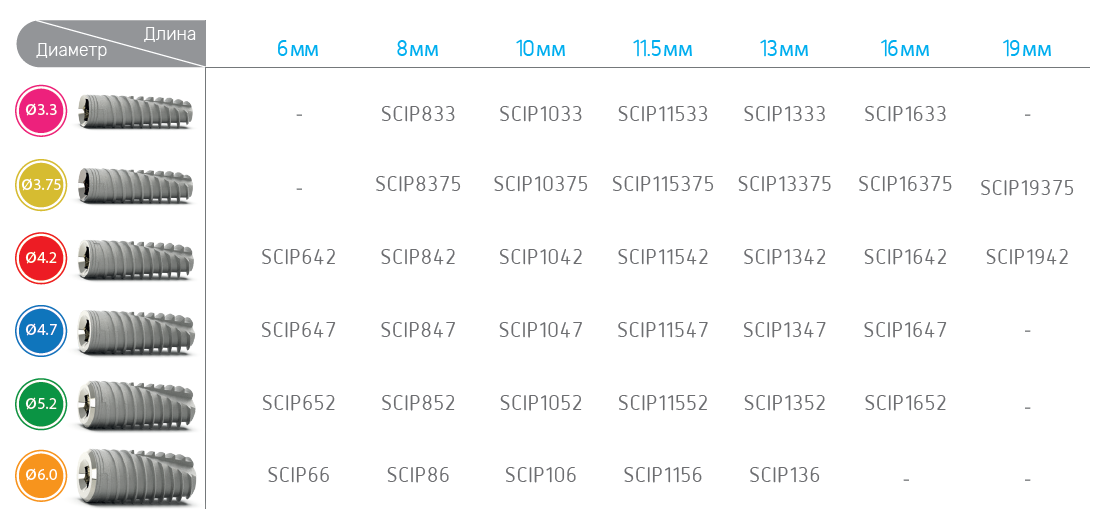Click the green Ø5.2 diameter badge

point(41,403)
